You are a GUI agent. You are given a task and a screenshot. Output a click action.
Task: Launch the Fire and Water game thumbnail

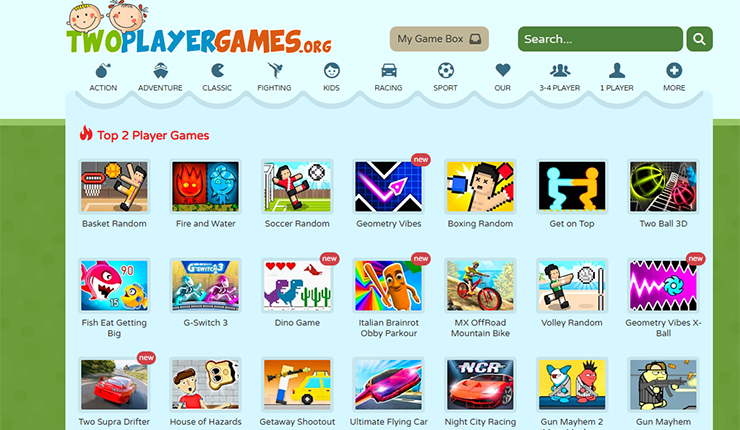[x=205, y=186]
